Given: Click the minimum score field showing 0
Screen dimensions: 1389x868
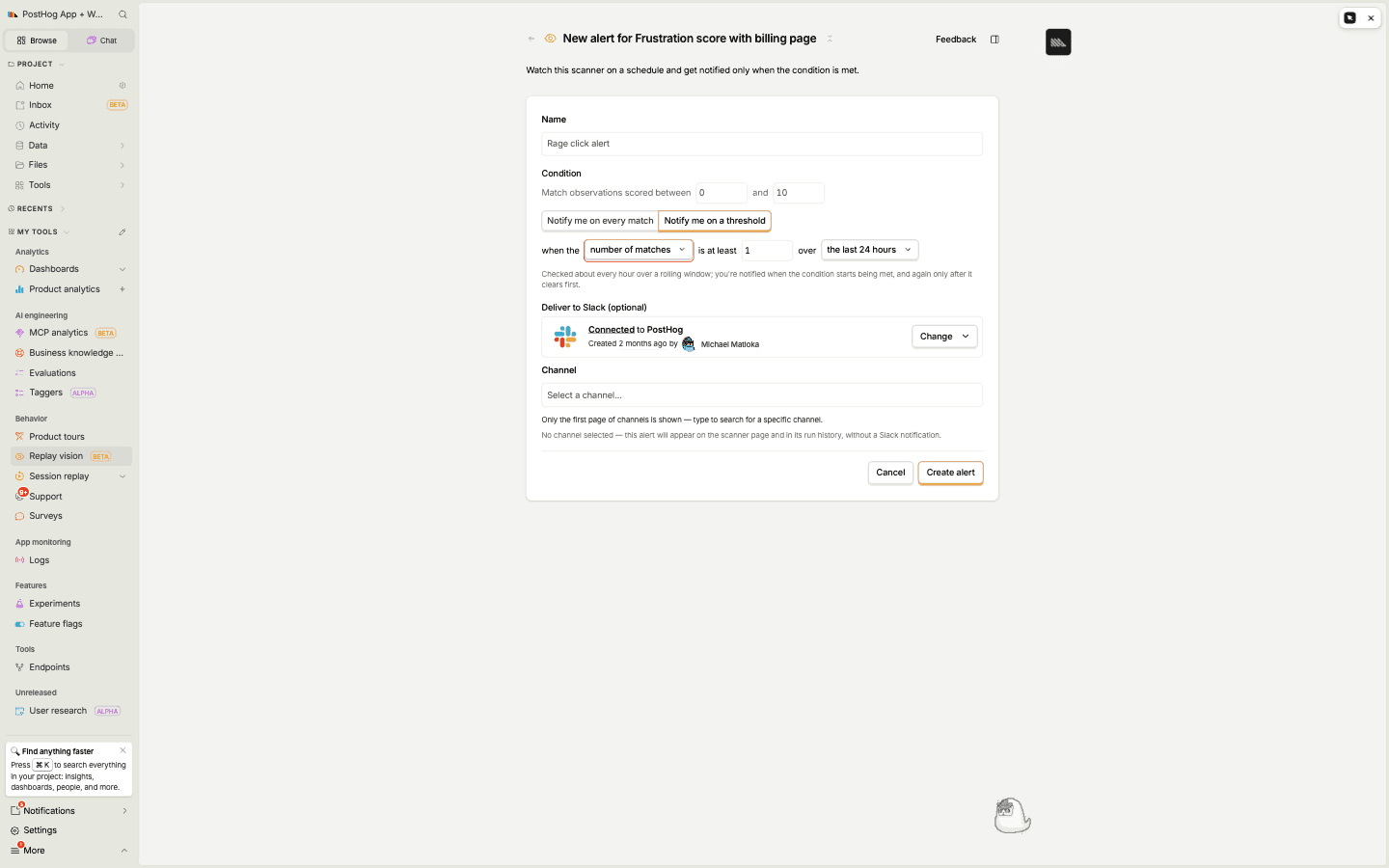Looking at the screenshot, I should point(722,193).
